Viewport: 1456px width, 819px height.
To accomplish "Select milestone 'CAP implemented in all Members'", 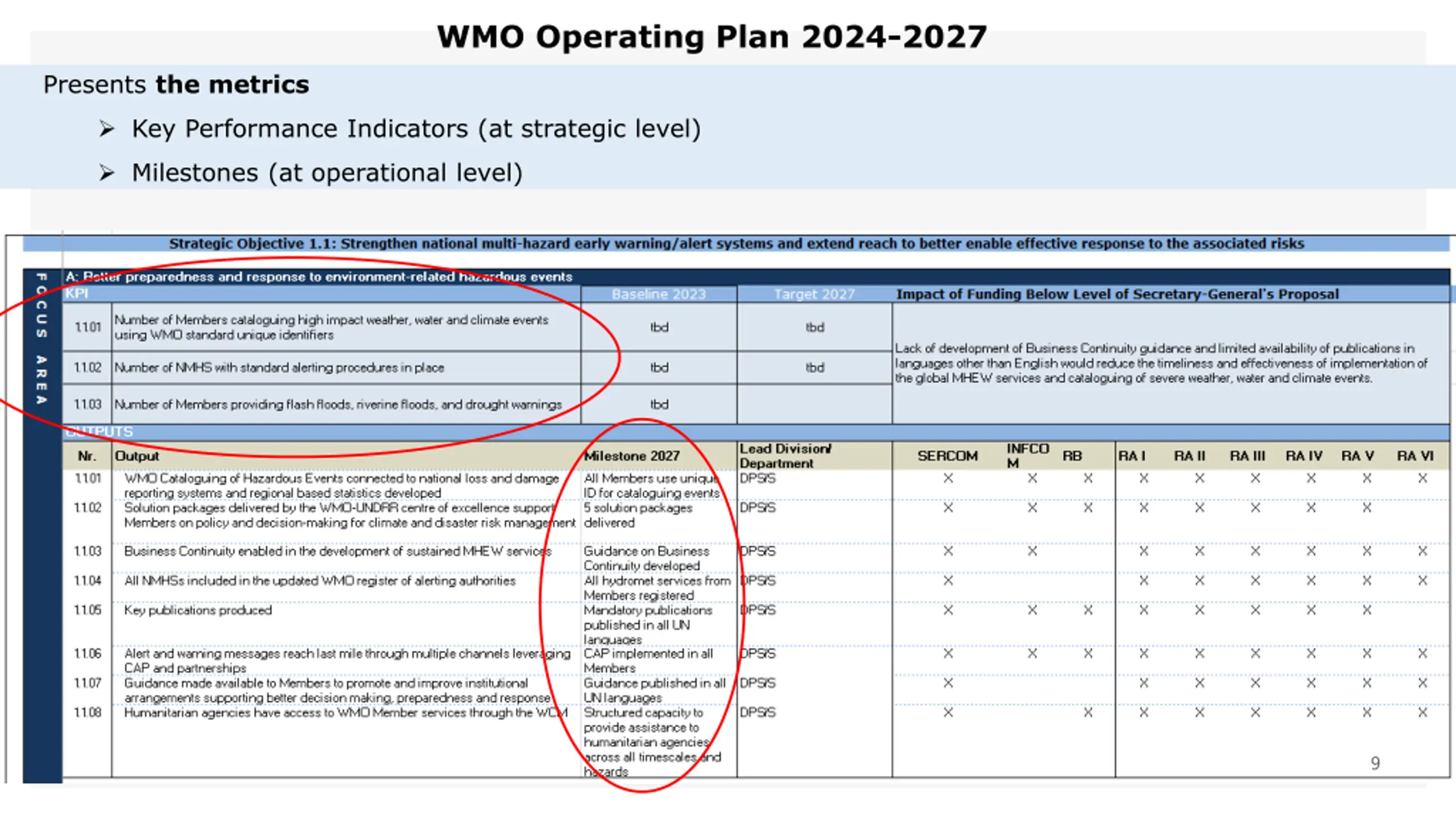I will (x=648, y=661).
